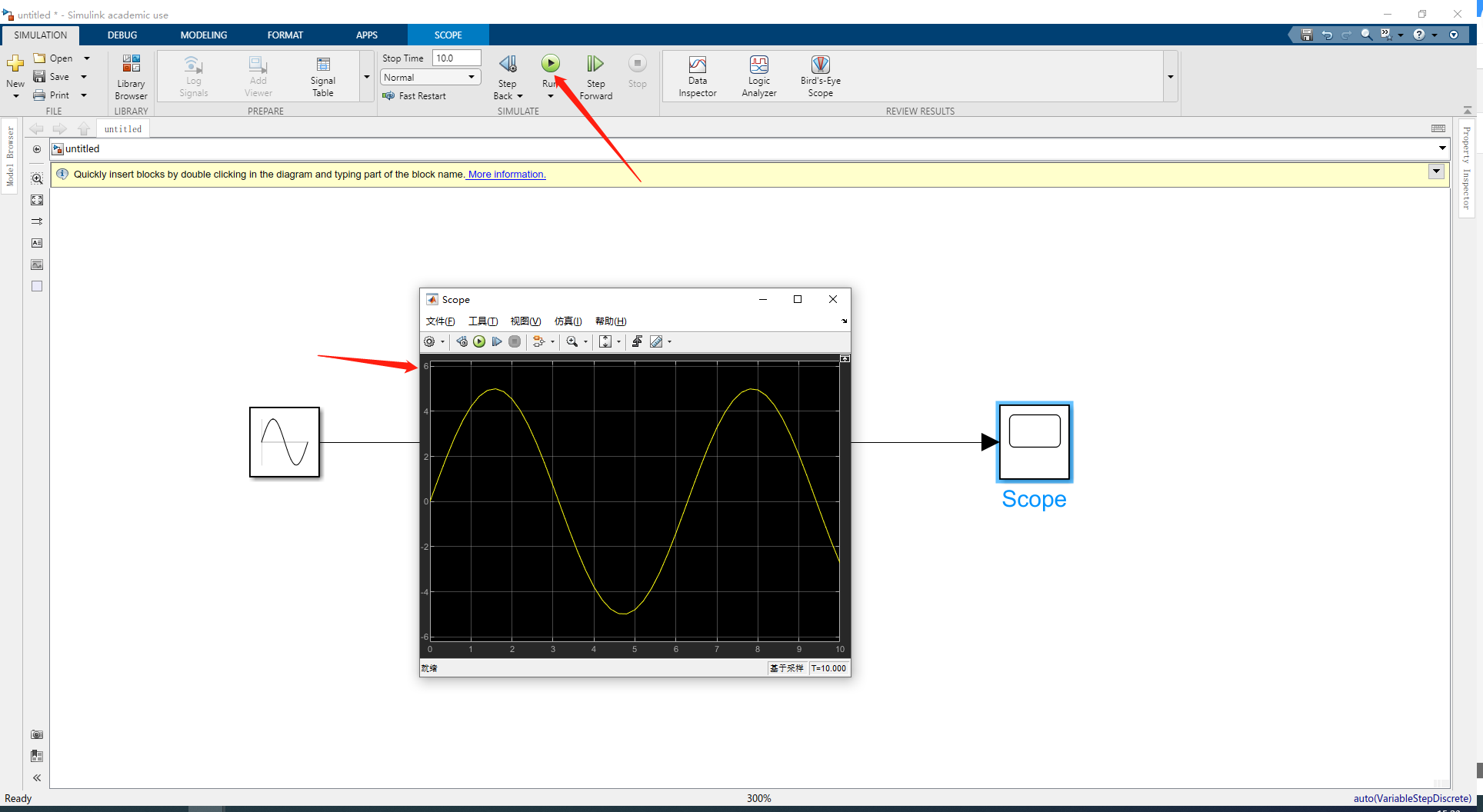Launch the Logic Analyzer
1483x812 pixels.
tap(758, 75)
